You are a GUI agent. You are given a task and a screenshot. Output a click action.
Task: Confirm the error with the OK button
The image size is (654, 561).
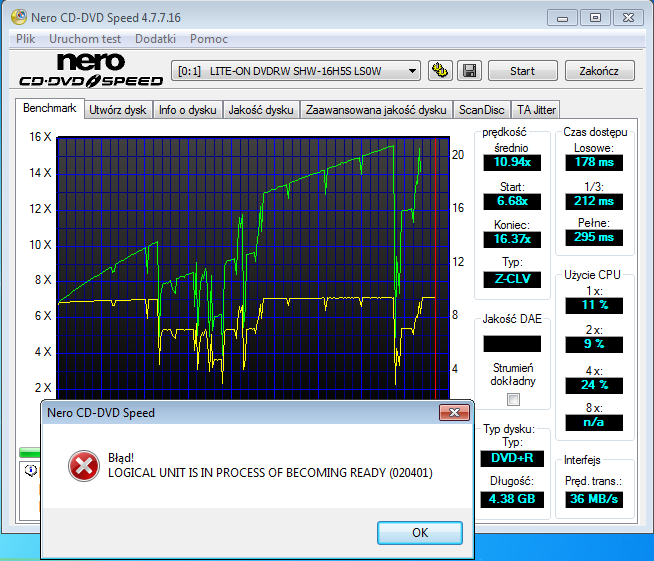420,533
